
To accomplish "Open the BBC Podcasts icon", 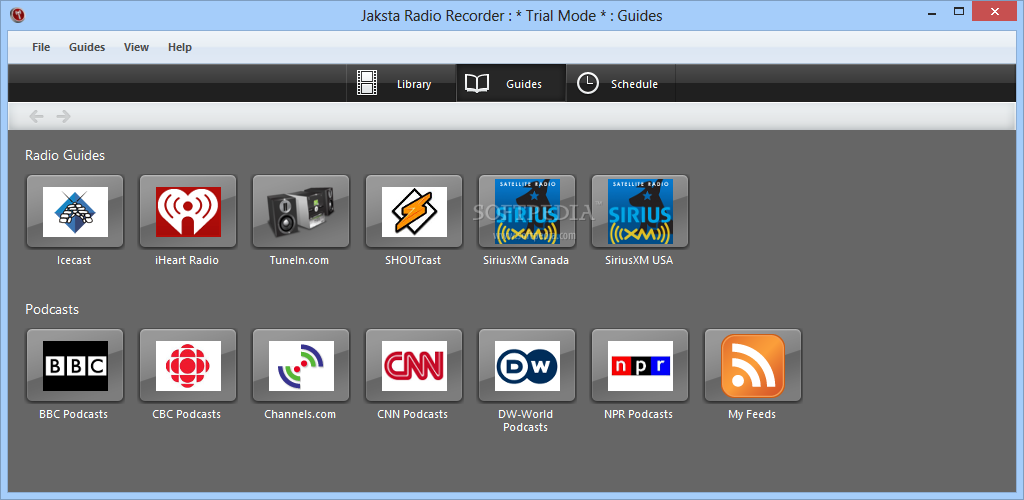I will (74, 366).
